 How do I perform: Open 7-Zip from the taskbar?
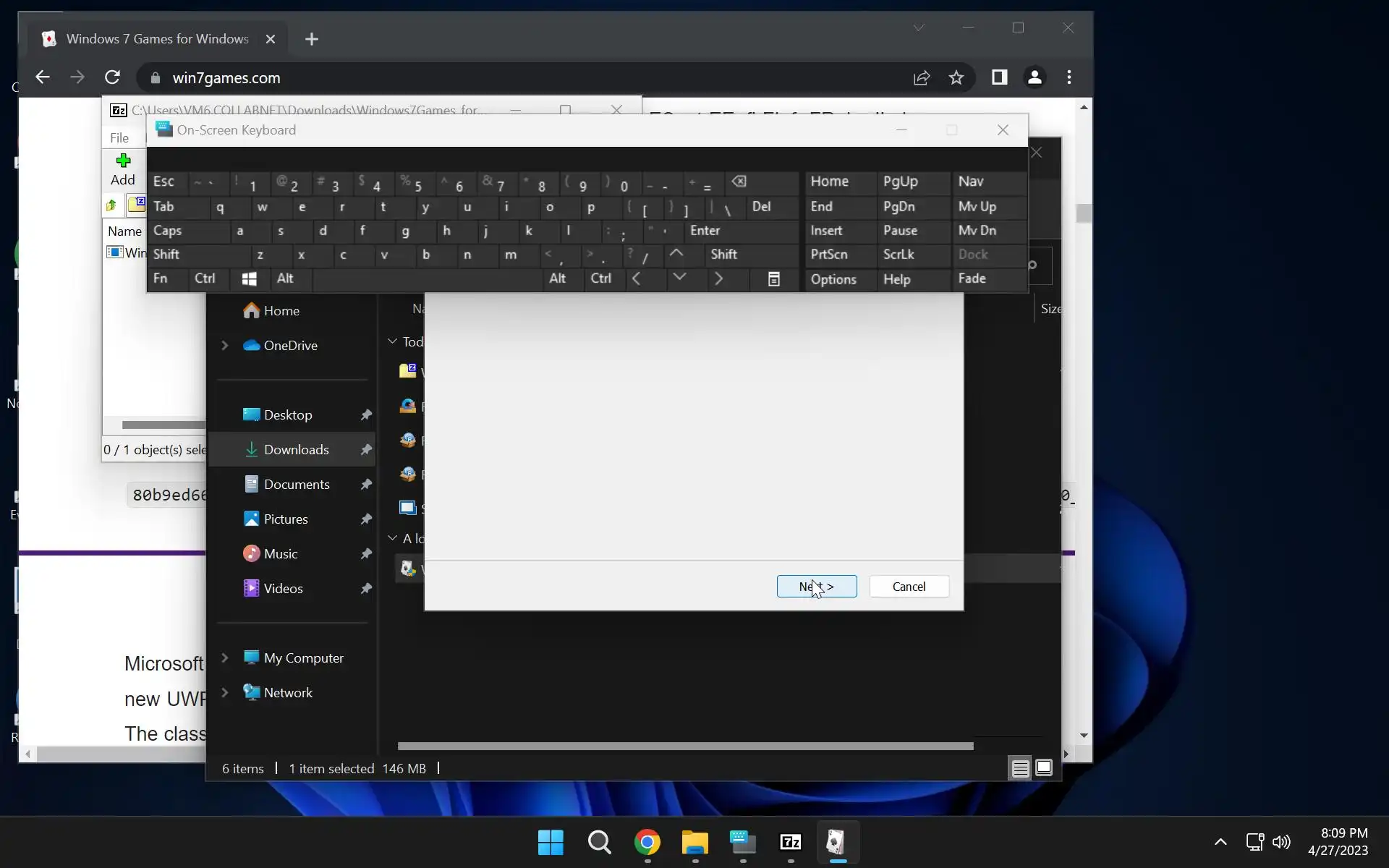(x=790, y=842)
